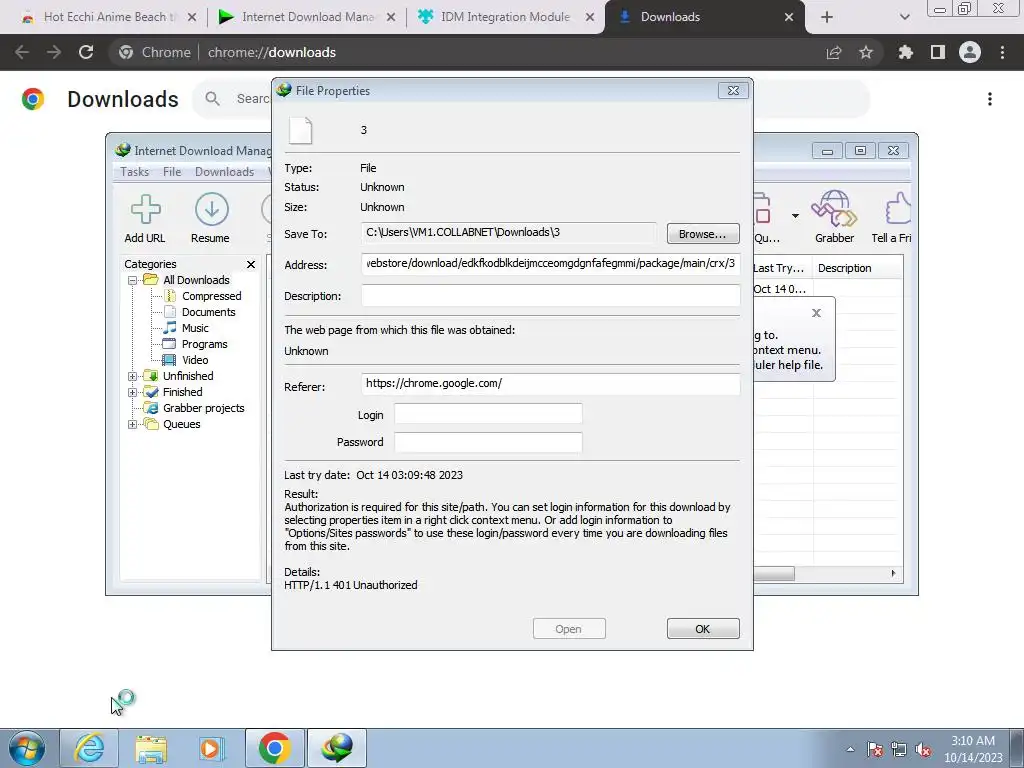Select the Programs category

point(204,344)
